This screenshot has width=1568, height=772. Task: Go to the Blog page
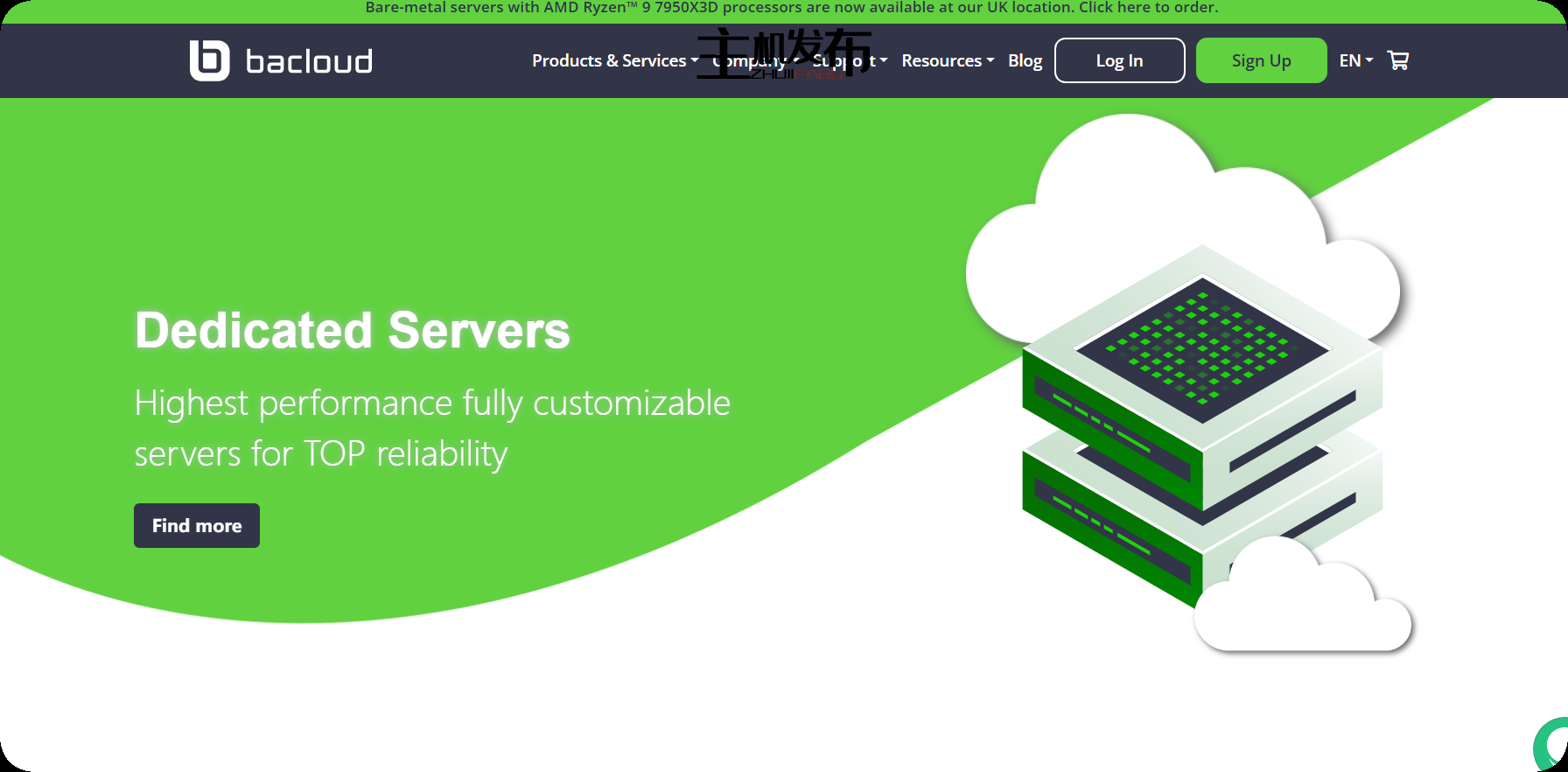(x=1025, y=60)
